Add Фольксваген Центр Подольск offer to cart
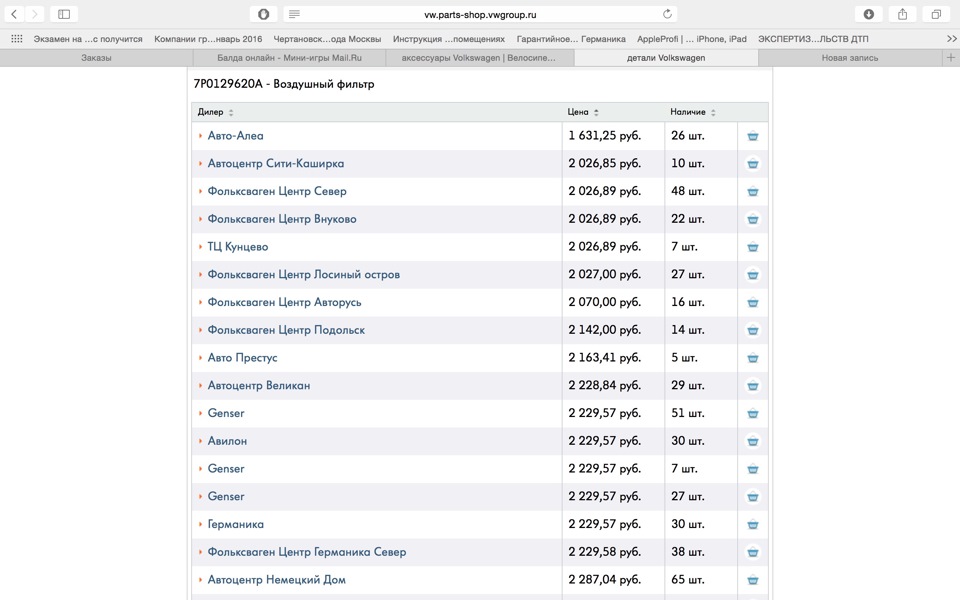Screen dimensions: 960x600 pos(753,330)
